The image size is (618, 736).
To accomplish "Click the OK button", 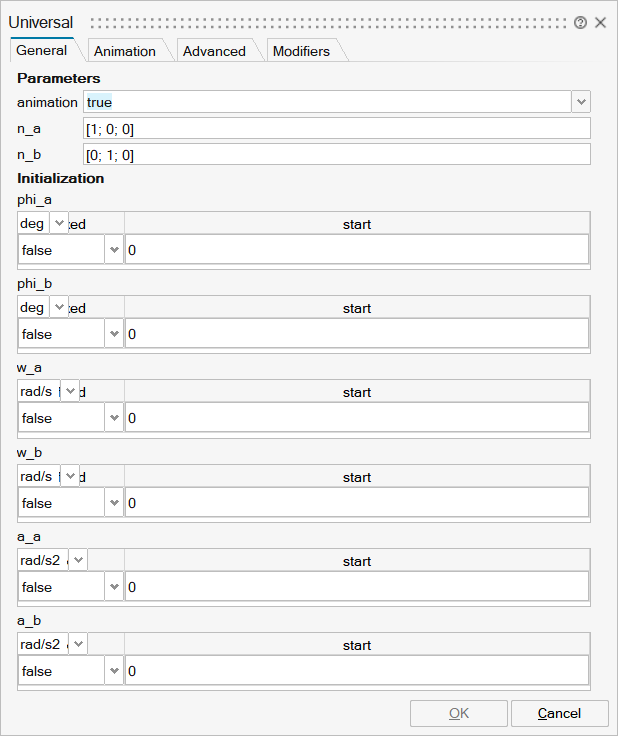I will click(x=458, y=713).
